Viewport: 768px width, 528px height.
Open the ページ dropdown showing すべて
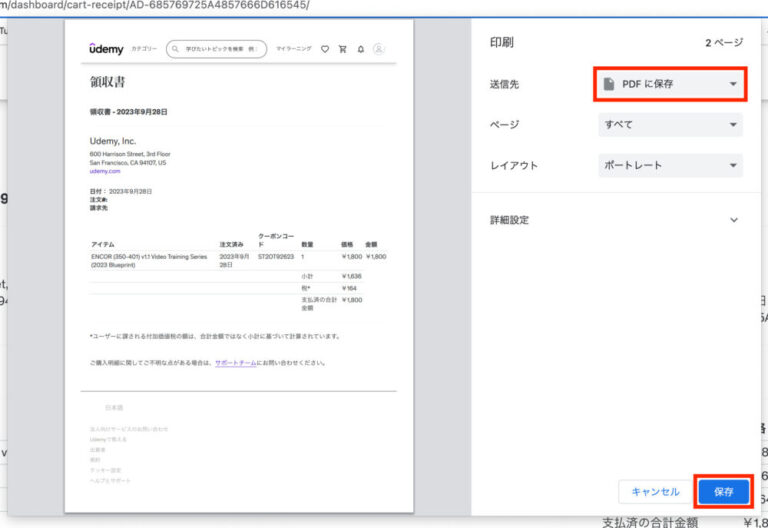coord(670,125)
